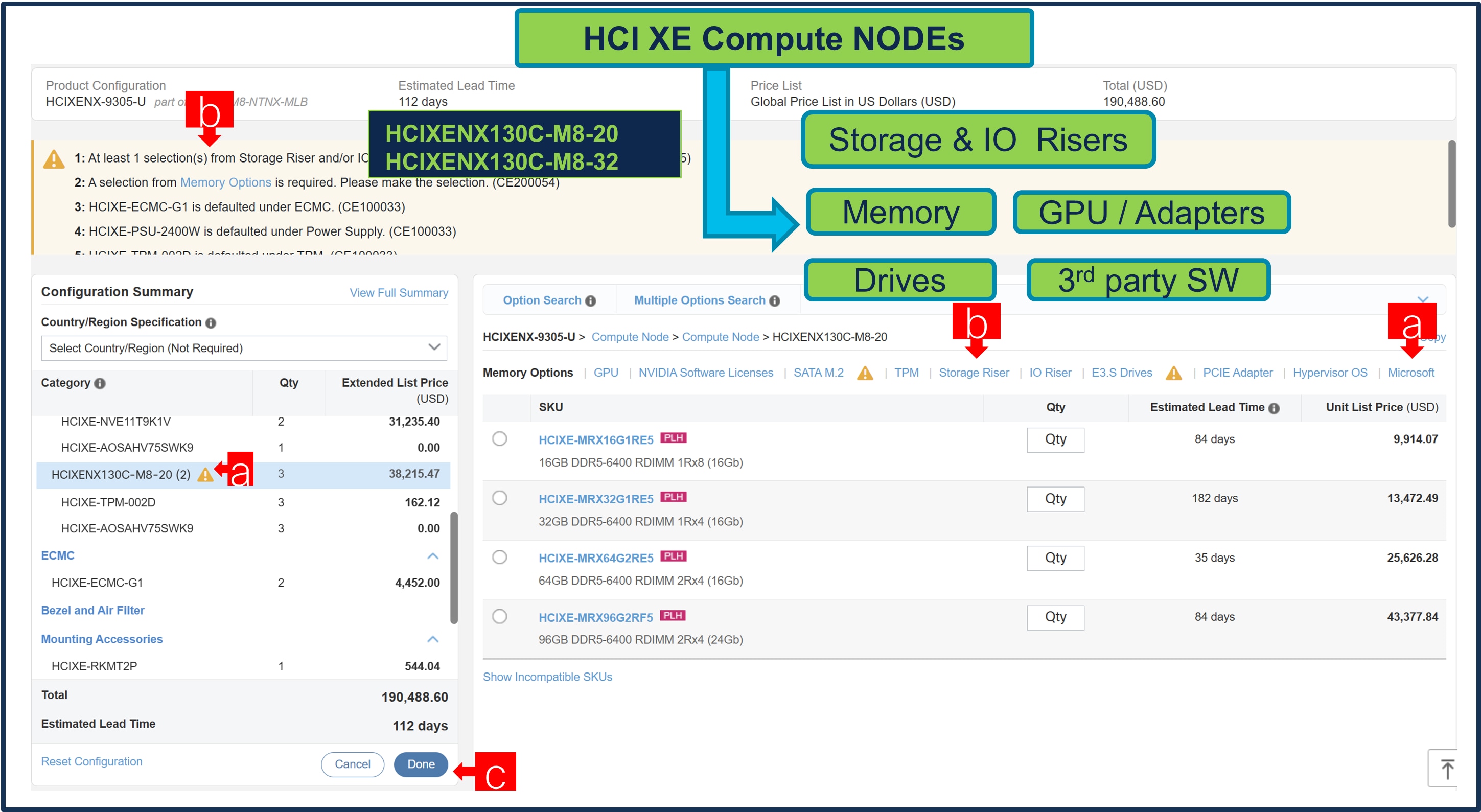Click the Qty field for HCIXE-MRX96G2RF5

[x=1056, y=617]
